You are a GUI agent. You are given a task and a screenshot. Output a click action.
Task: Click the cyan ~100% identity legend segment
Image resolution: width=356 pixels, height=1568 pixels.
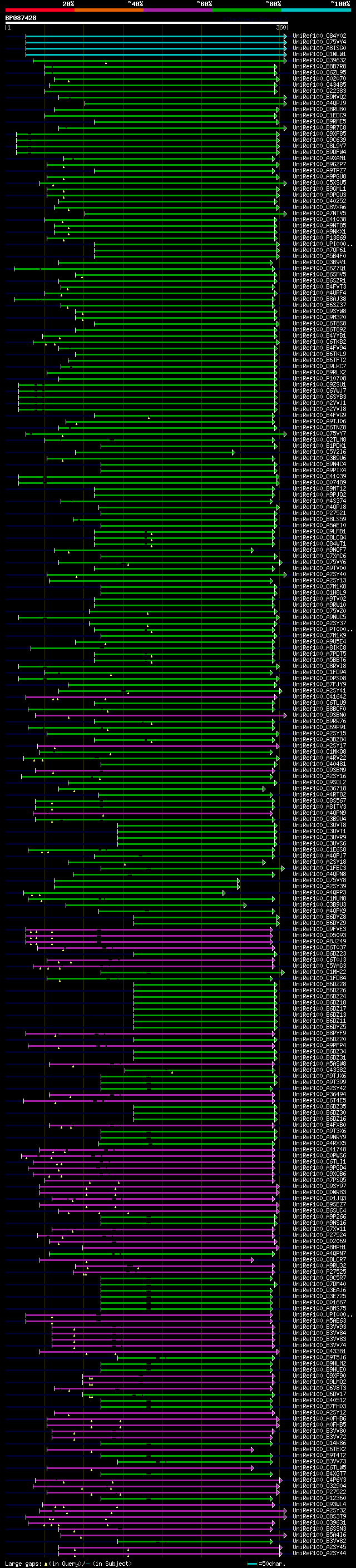tap(316, 10)
